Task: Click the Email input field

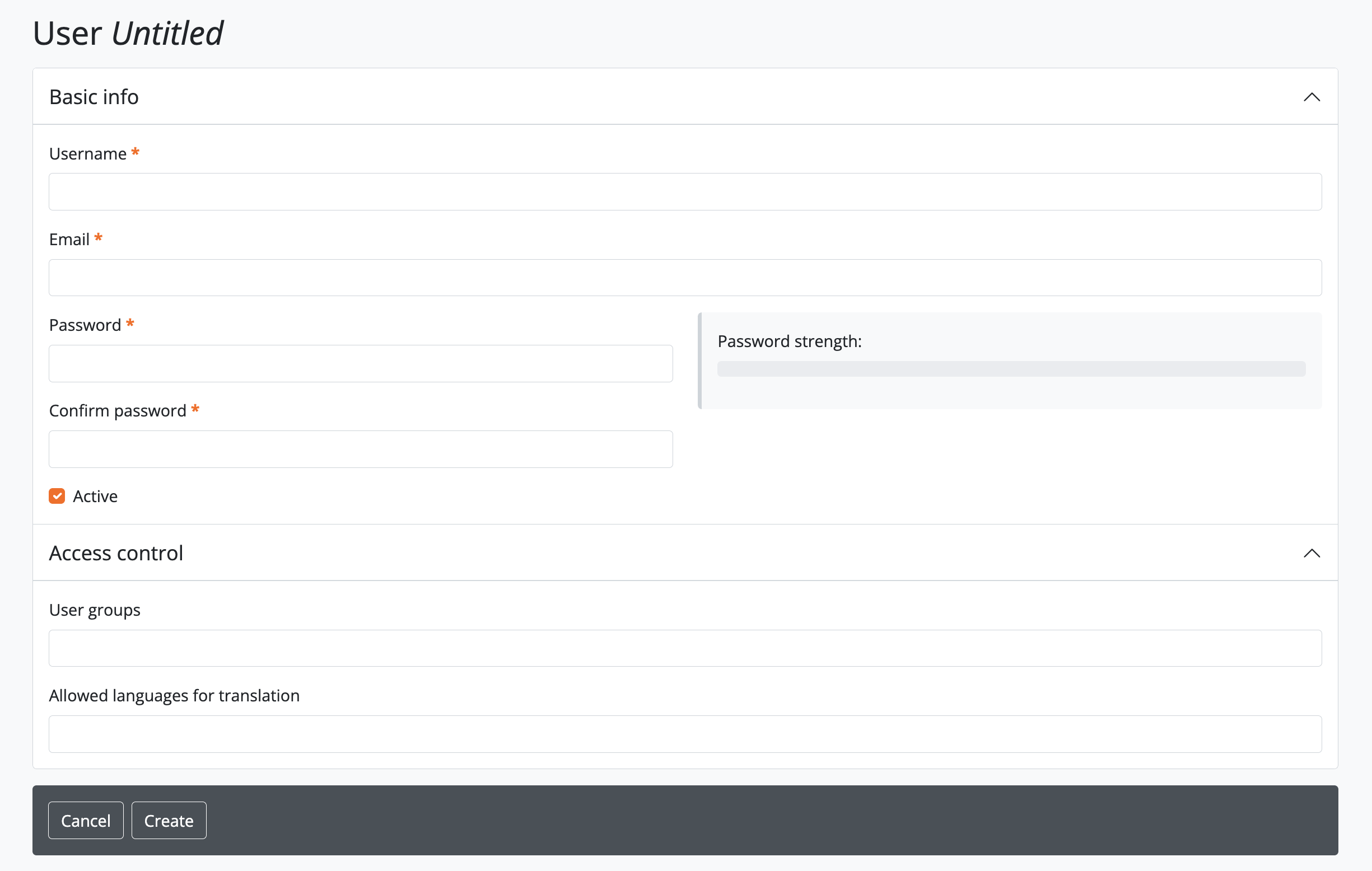Action: click(x=684, y=278)
